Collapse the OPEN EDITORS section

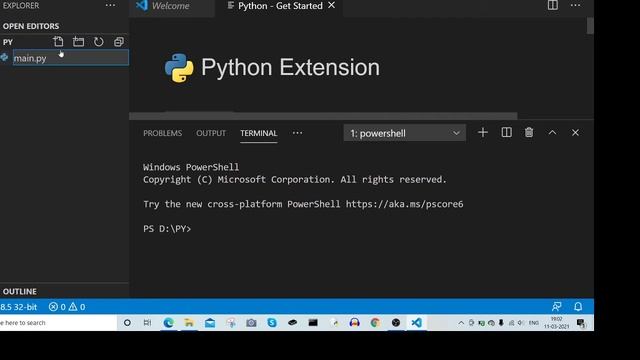pos(31,26)
